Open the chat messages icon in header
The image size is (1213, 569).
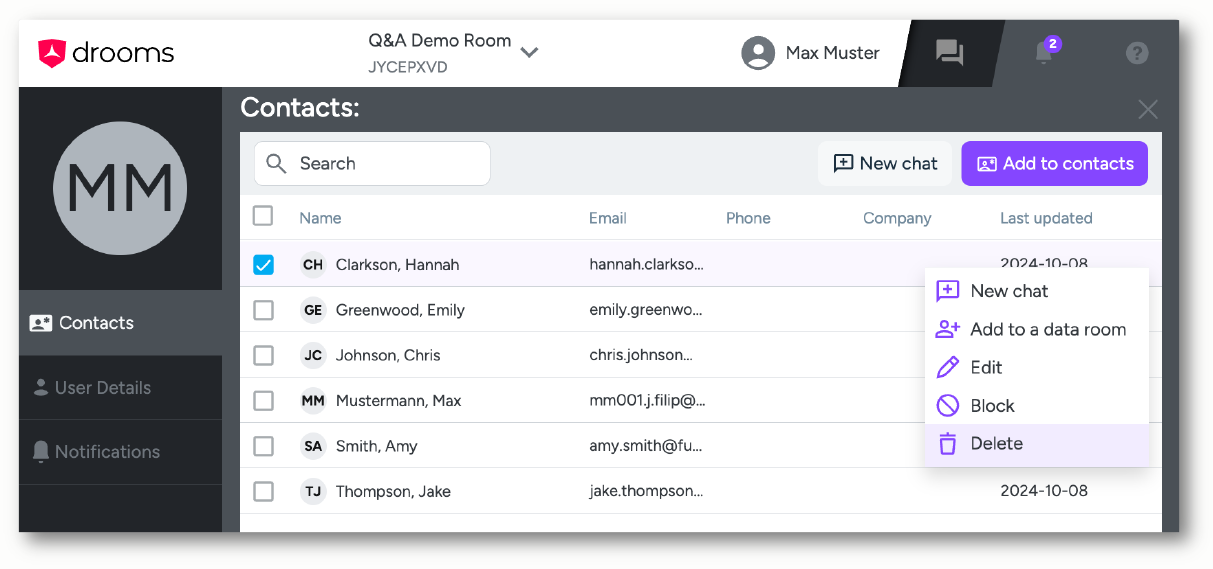(949, 53)
